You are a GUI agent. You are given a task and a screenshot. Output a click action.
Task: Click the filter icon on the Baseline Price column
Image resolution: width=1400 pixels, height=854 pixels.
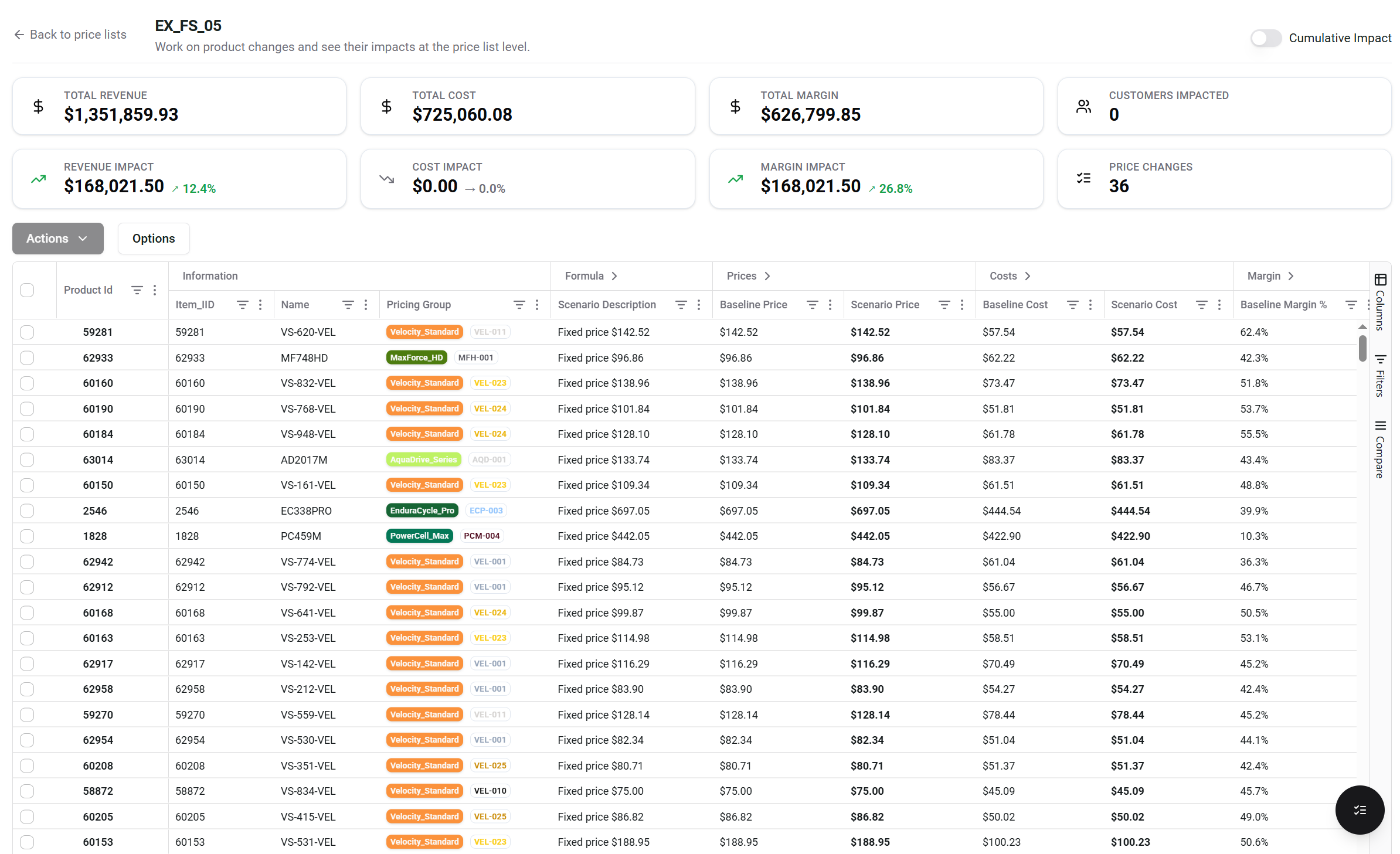click(x=813, y=304)
